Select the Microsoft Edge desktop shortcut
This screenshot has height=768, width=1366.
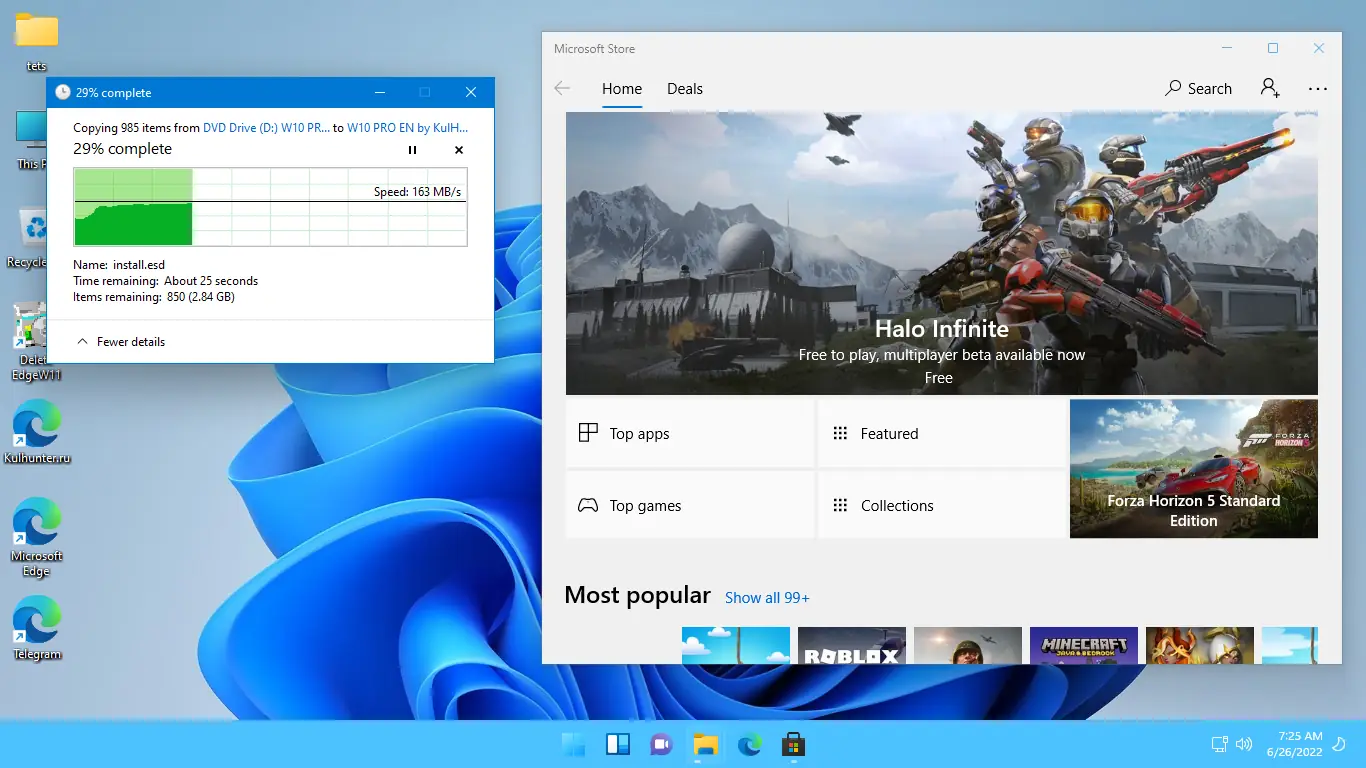[37, 537]
